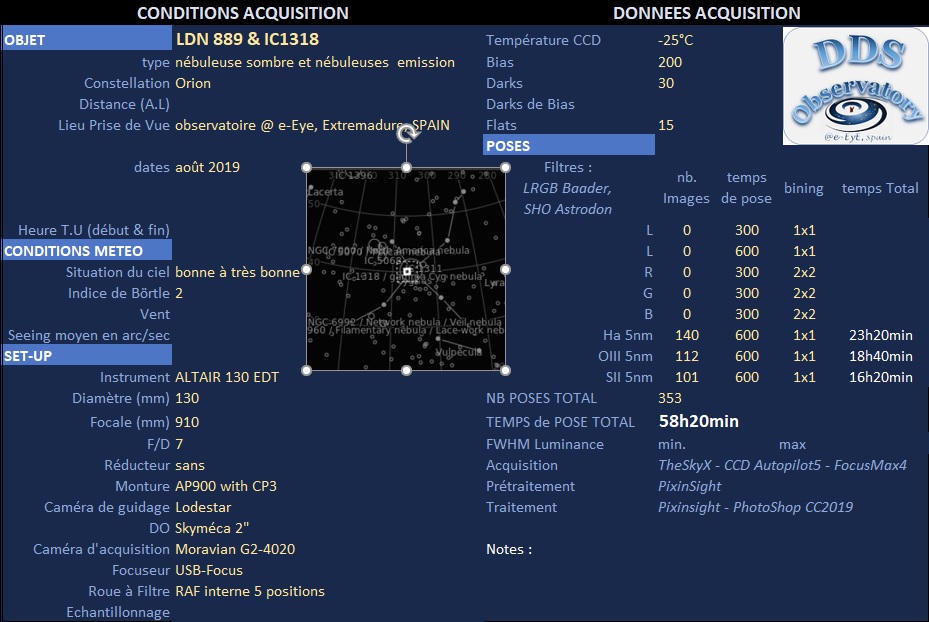Select the Ha 5nm image count 140
The height and width of the screenshot is (622, 929).
pyautogui.click(x=687, y=335)
